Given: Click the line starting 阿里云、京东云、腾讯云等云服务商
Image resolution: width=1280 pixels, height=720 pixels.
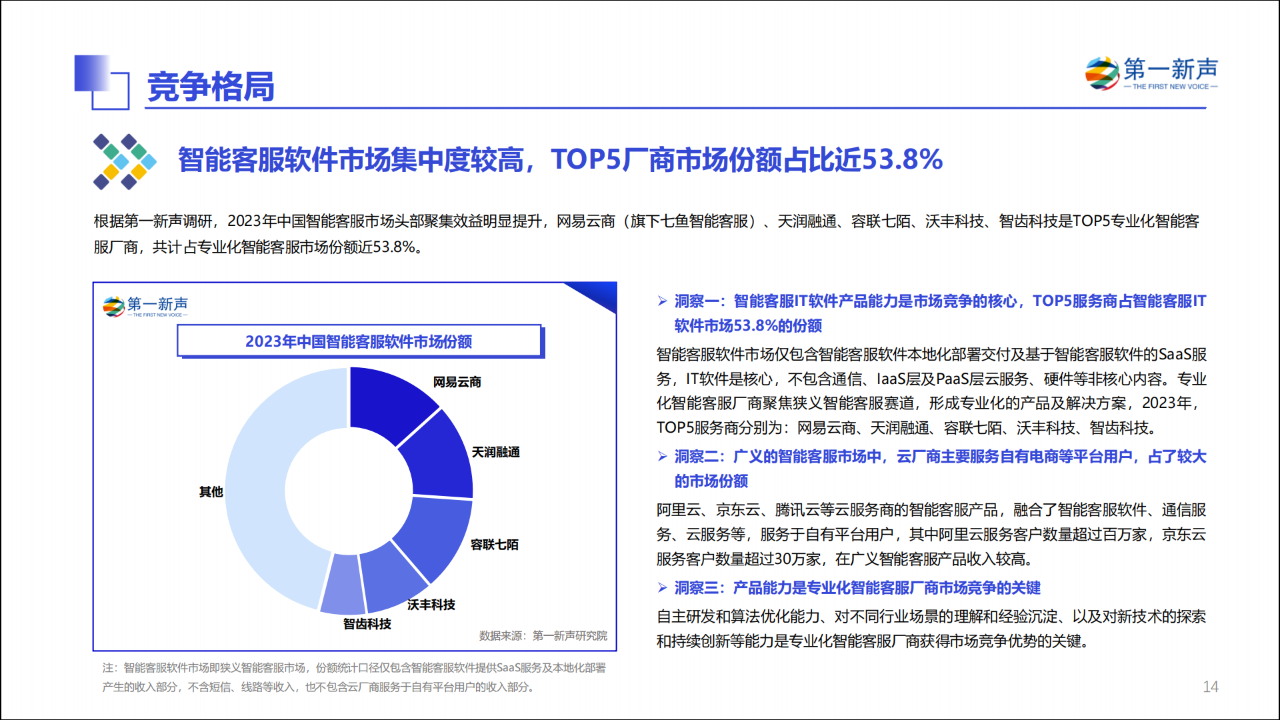Looking at the screenshot, I should tap(932, 508).
